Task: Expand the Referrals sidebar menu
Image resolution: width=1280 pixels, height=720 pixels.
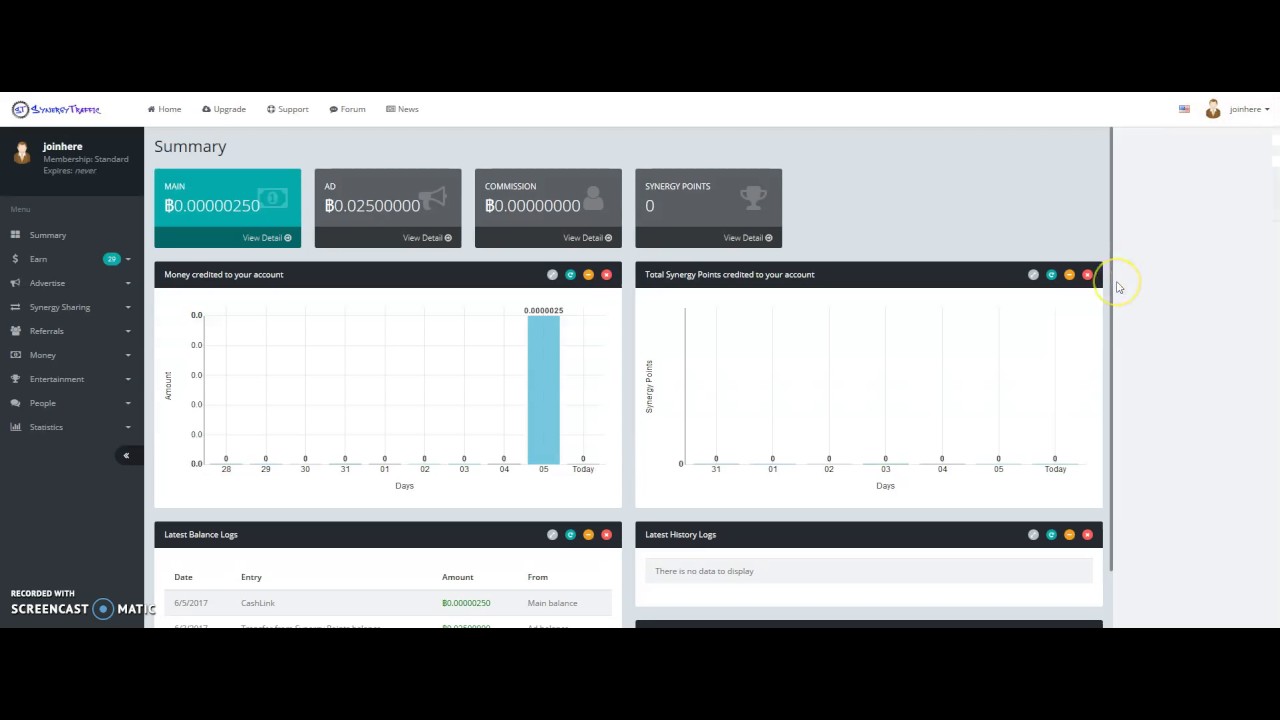Action: pos(72,331)
